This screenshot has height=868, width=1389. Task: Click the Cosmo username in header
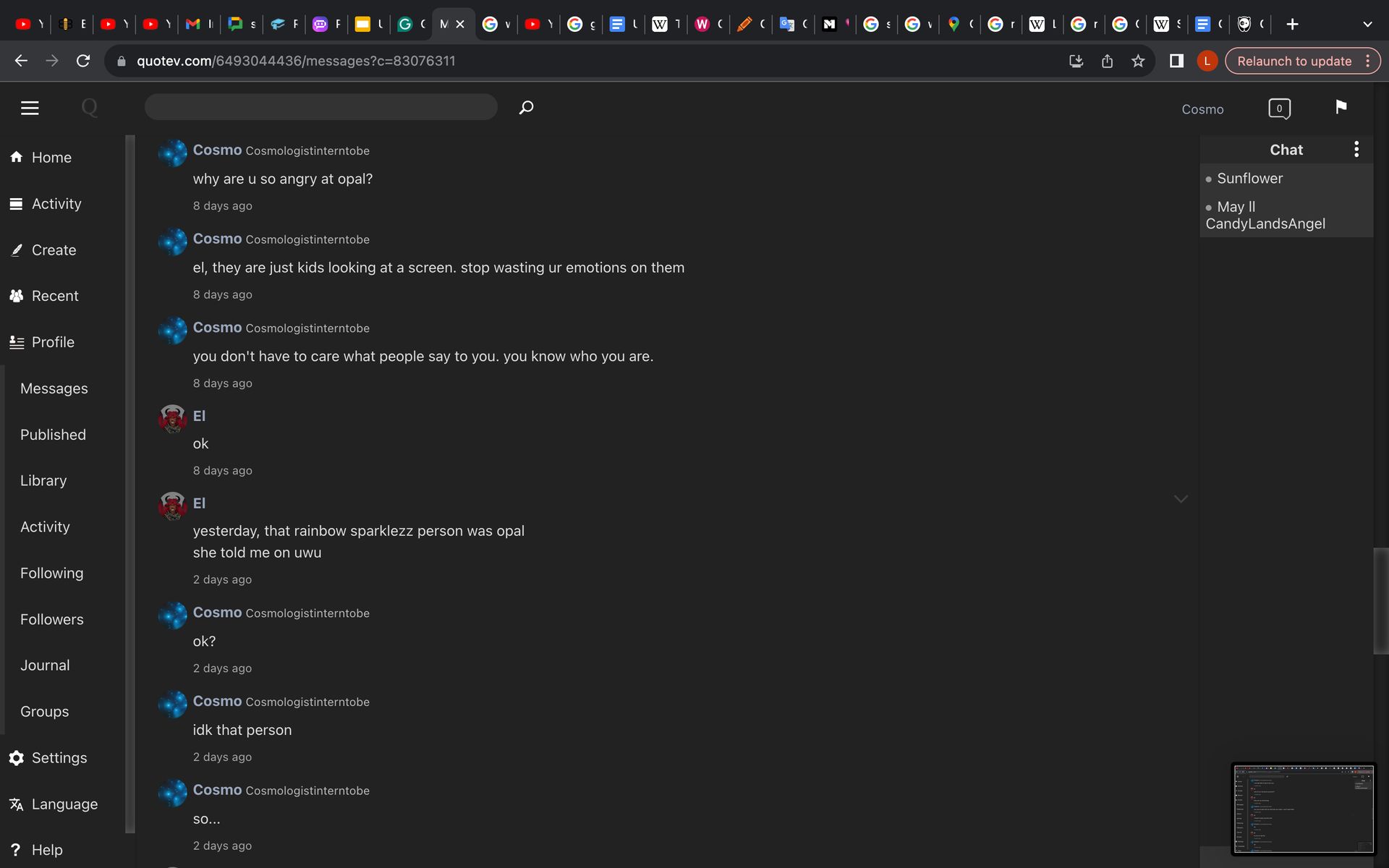[1202, 109]
